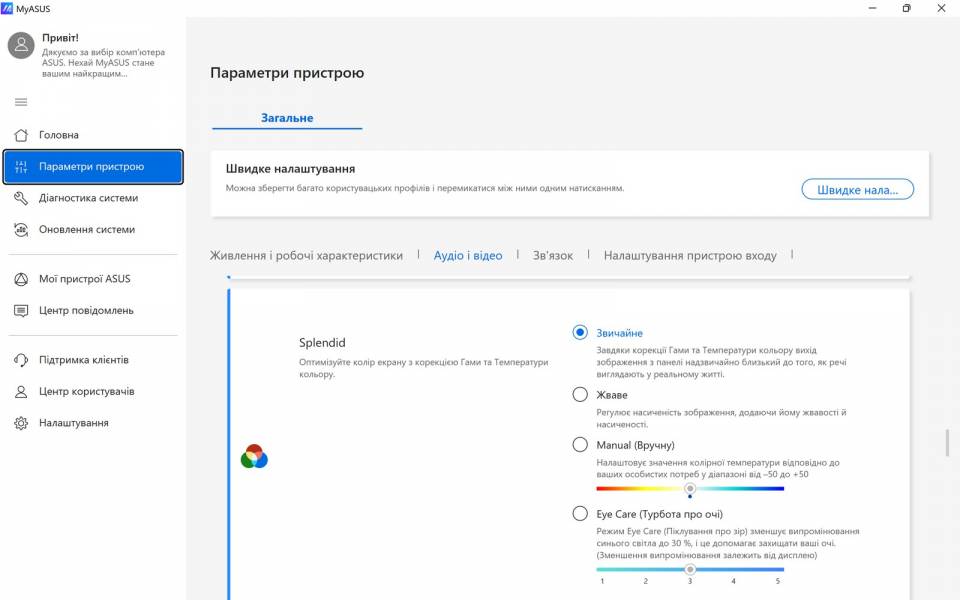
Task: Open Головна via the home icon
Action: point(21,135)
